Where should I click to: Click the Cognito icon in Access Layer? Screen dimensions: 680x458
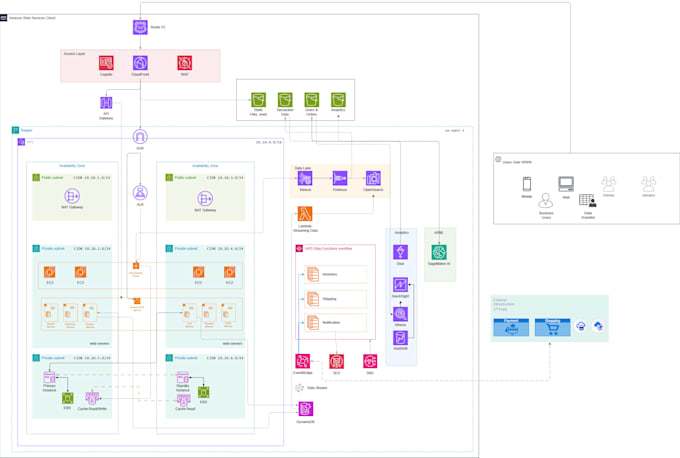pyautogui.click(x=106, y=63)
